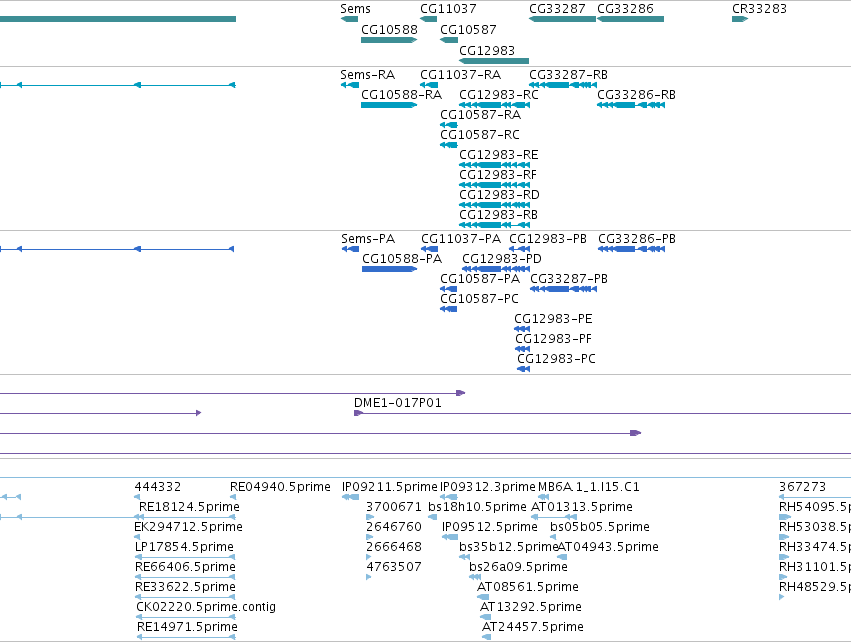851x642 pixels.
Task: Click the RE14971.5prime EST label
Action: pos(187,627)
